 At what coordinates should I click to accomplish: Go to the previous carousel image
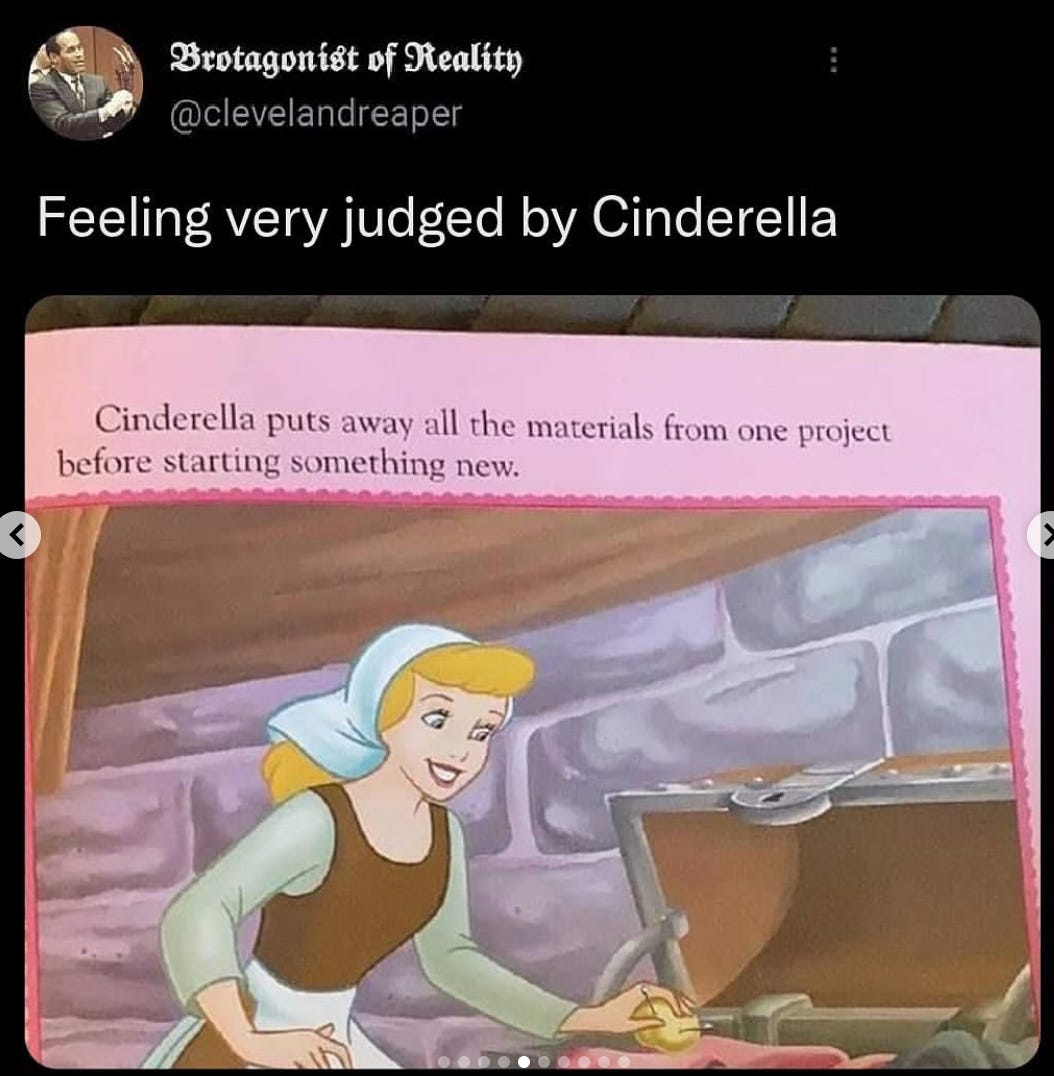[x=19, y=535]
